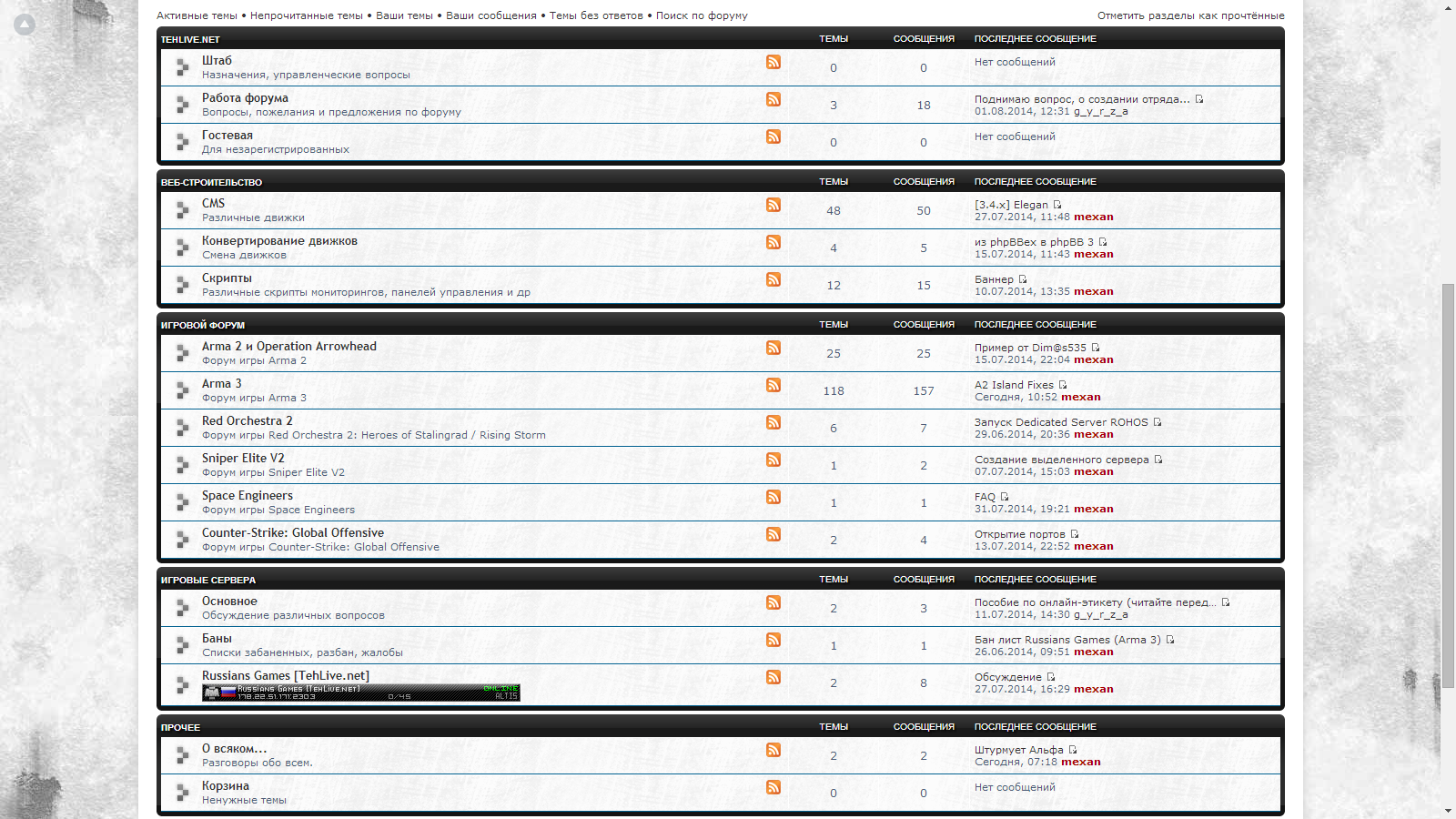The width and height of the screenshot is (1456, 819).
Task: Jump to latest post Штурмует Альфа icon
Action: (1073, 750)
